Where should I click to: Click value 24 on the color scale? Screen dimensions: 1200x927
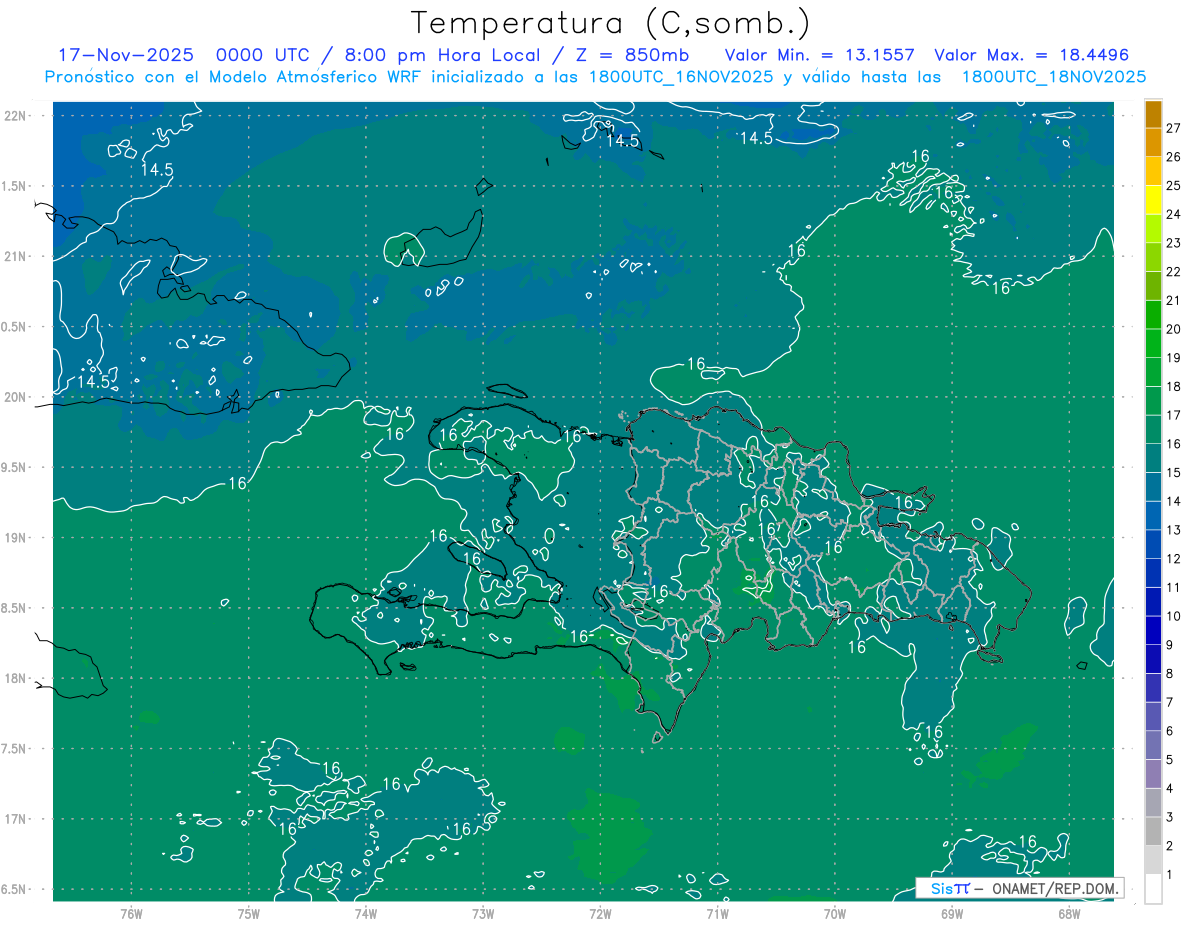[1174, 214]
